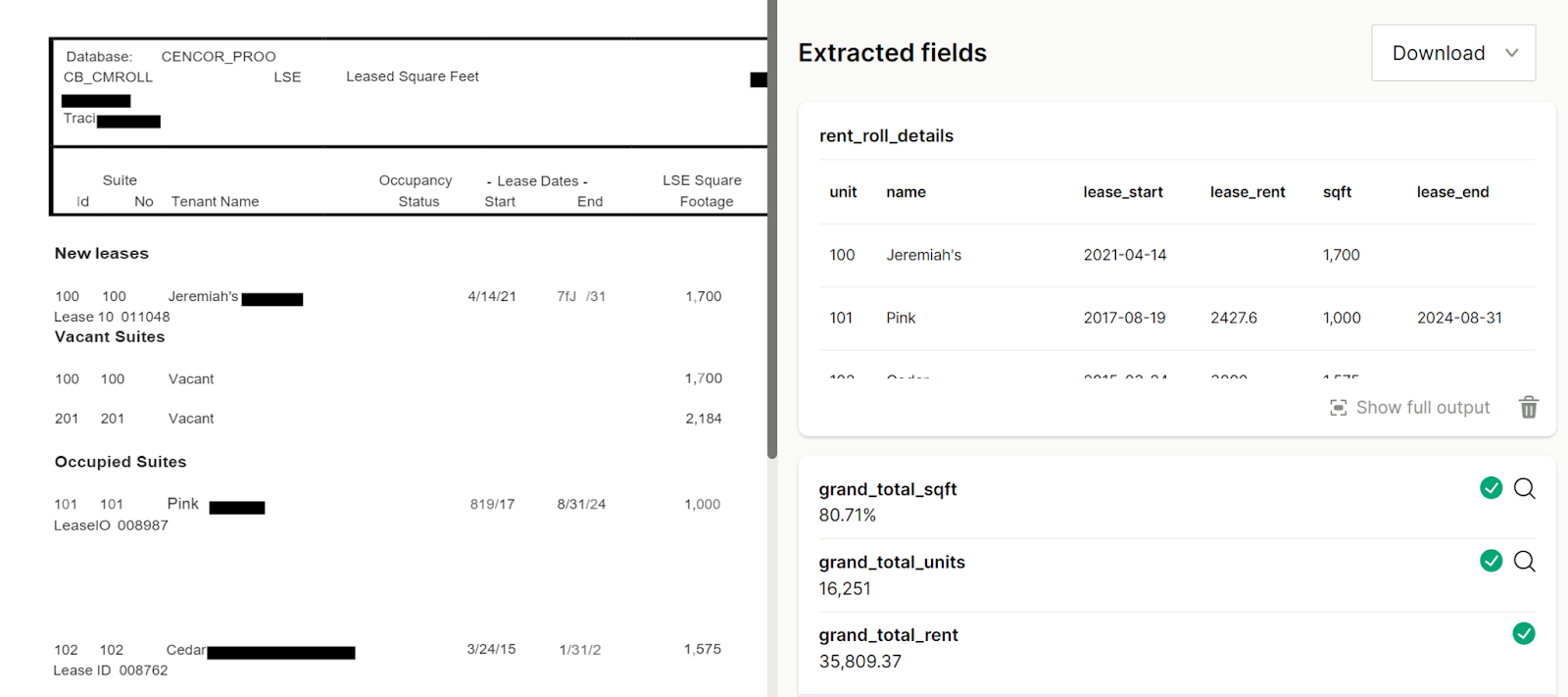Open the Download dropdown menu
The height and width of the screenshot is (697, 1568).
pyautogui.click(x=1453, y=53)
